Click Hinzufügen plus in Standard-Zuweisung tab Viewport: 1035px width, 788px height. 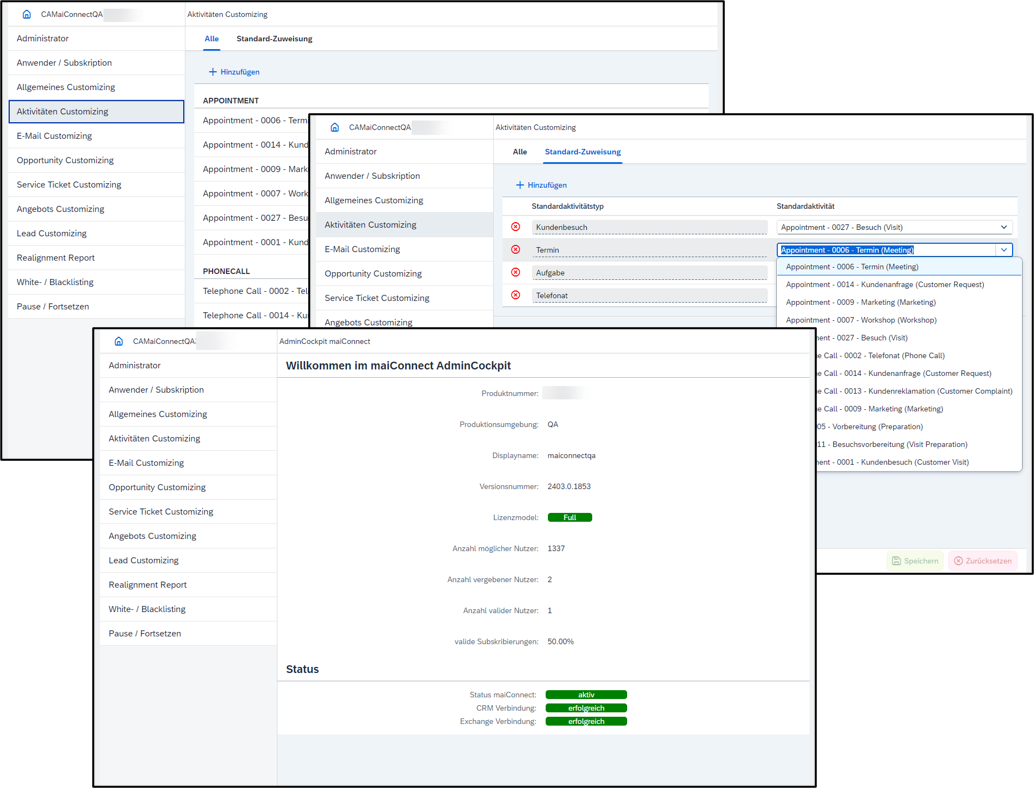[541, 185]
